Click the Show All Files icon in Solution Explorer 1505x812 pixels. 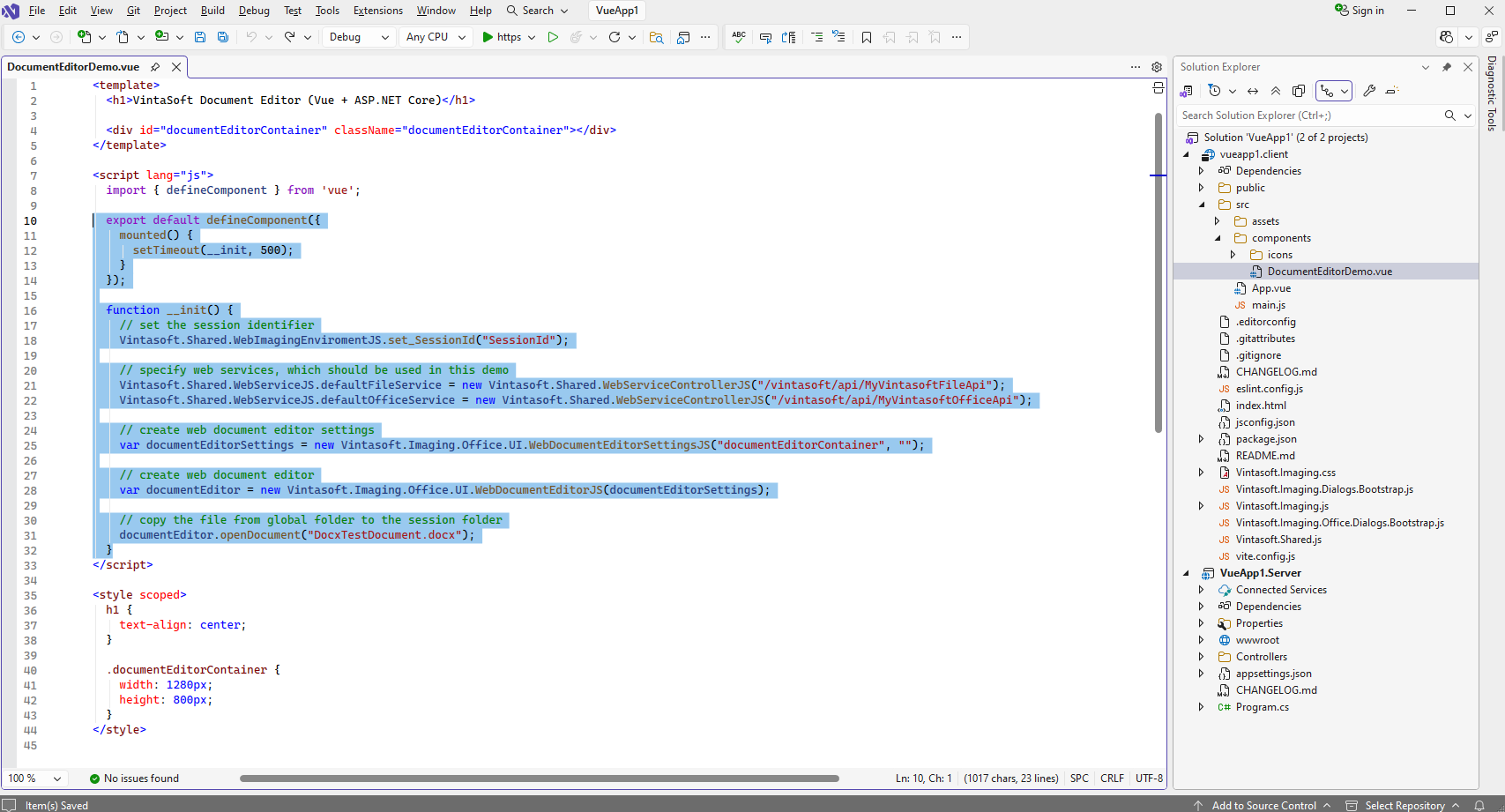1299,91
